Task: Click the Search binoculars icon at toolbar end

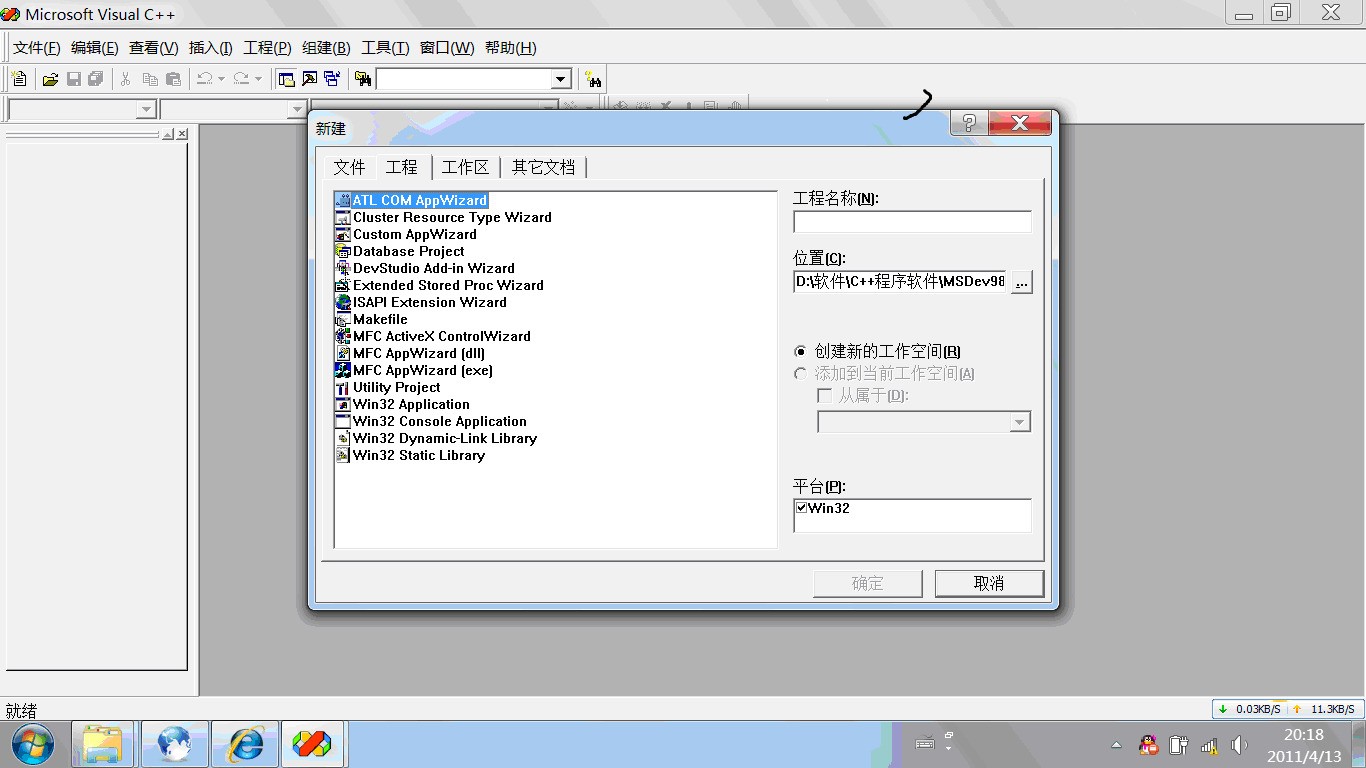Action: coord(594,79)
